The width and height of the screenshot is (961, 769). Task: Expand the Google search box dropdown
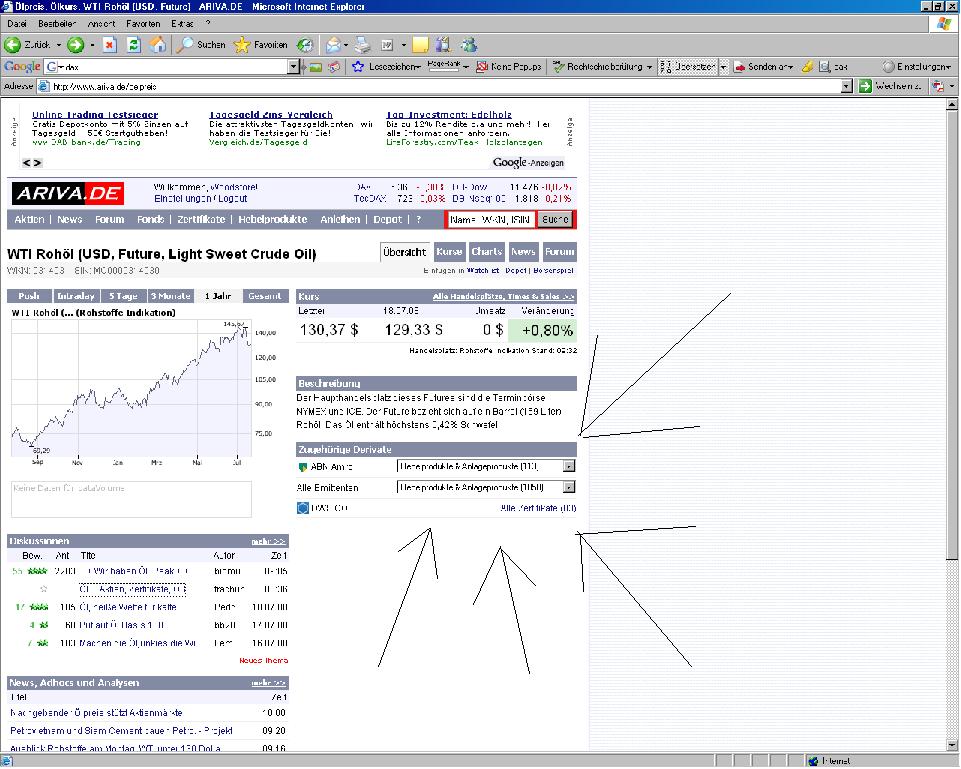tap(293, 67)
